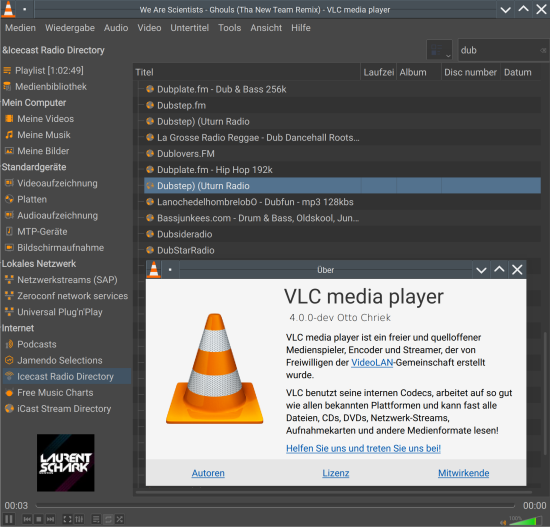This screenshot has height=527, width=550.
Task: Toggle shuffle random playback
Action: [120, 519]
